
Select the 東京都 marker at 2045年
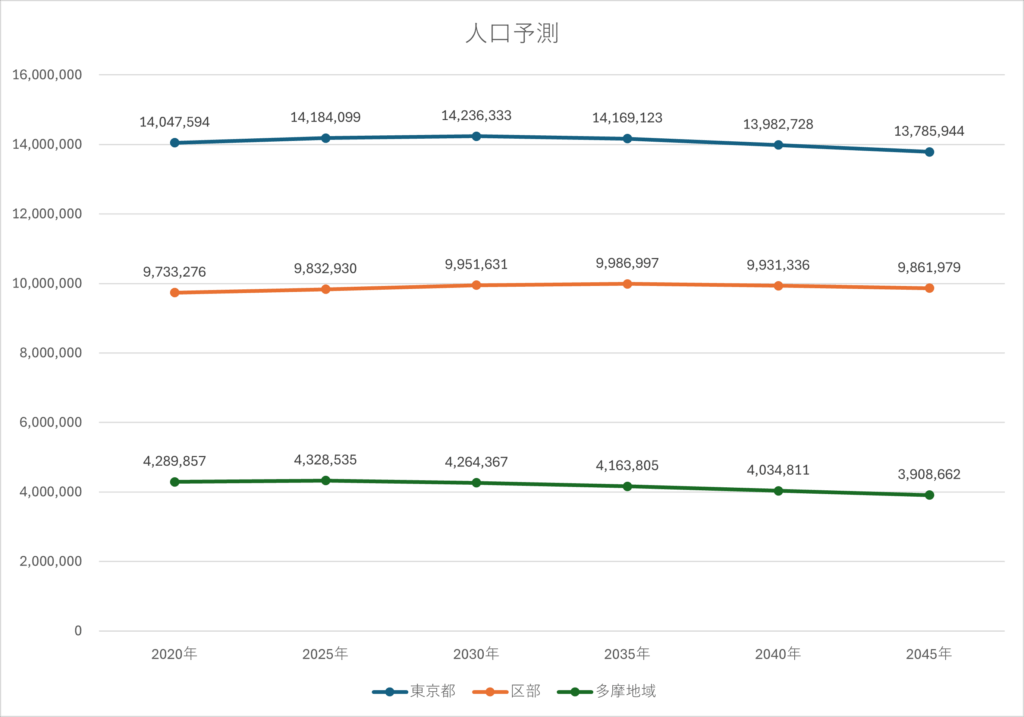point(929,152)
